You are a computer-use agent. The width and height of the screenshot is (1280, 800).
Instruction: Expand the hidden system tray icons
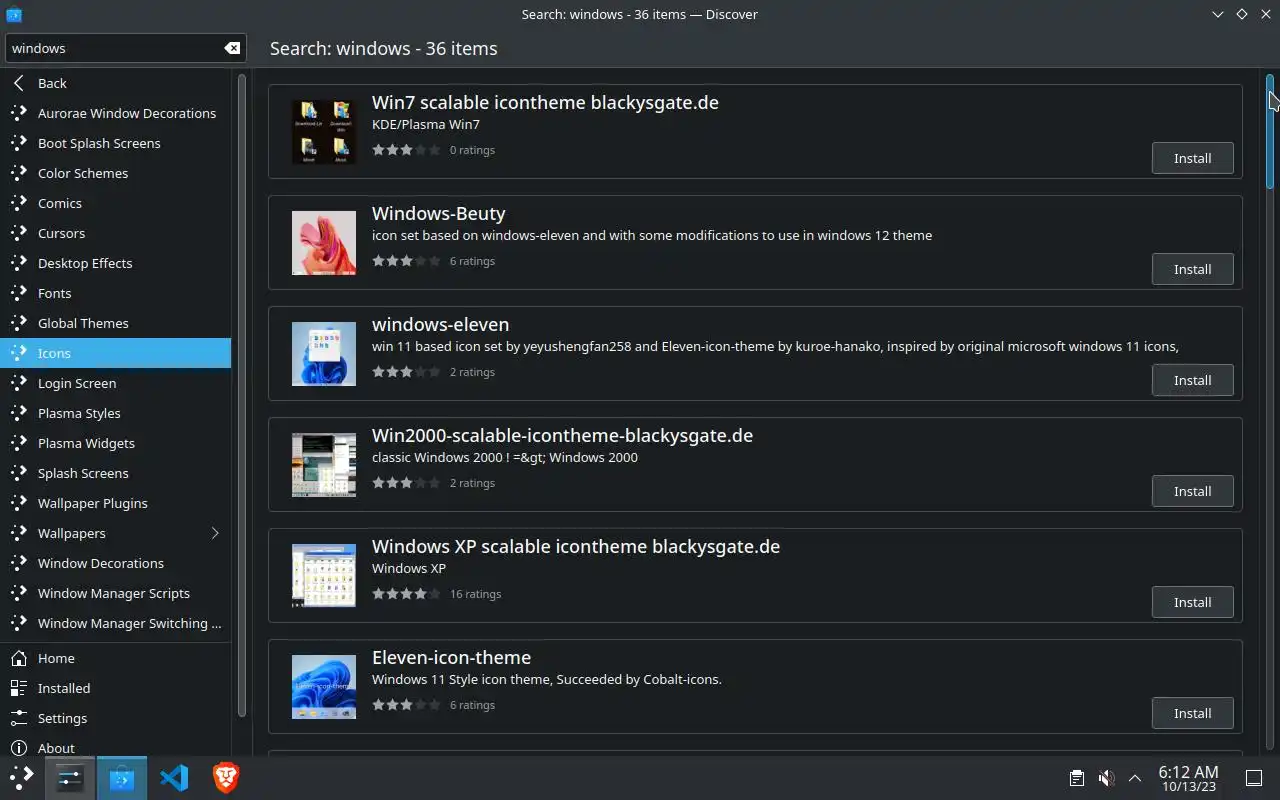click(x=1135, y=778)
